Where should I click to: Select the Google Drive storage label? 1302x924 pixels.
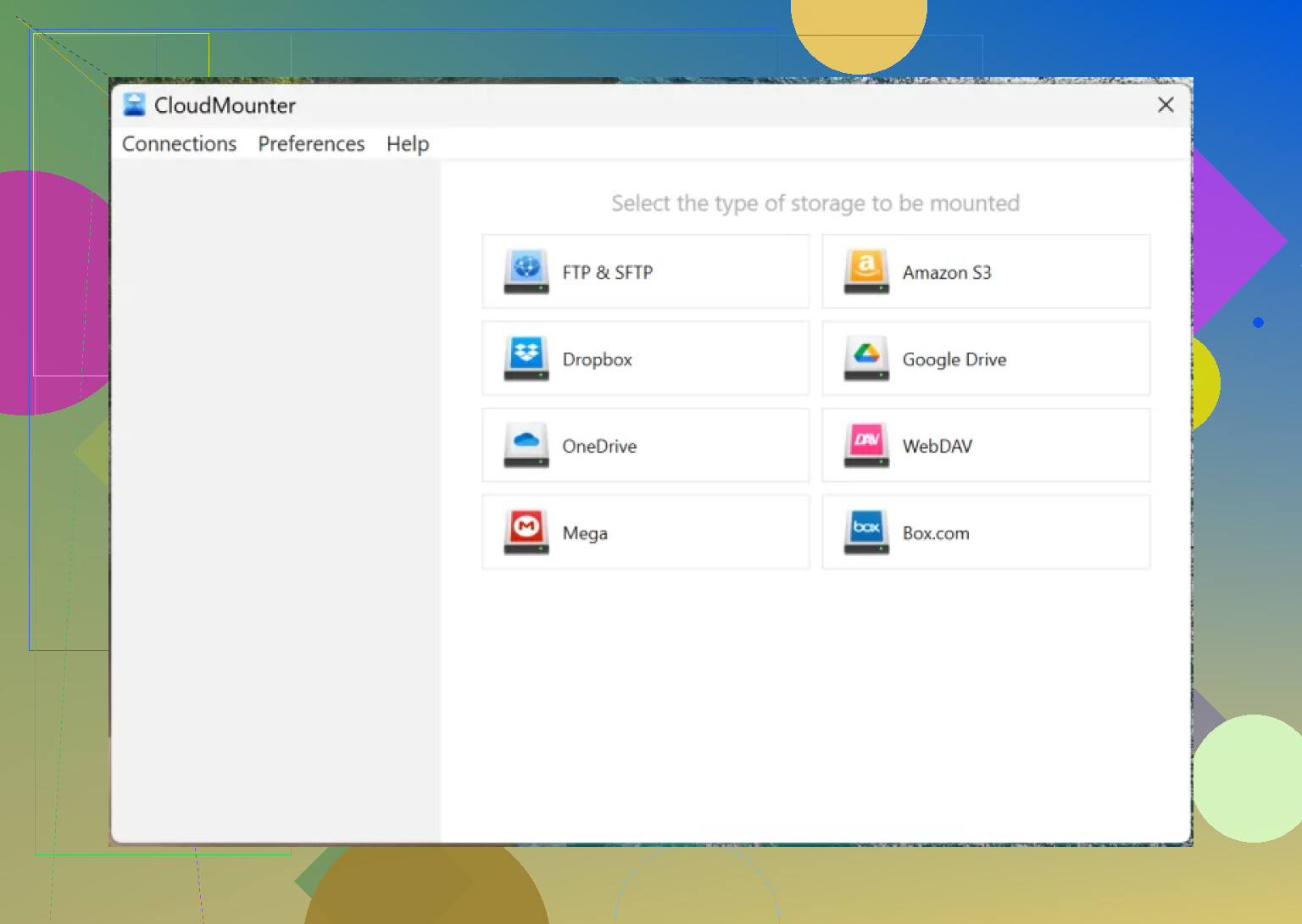point(954,359)
